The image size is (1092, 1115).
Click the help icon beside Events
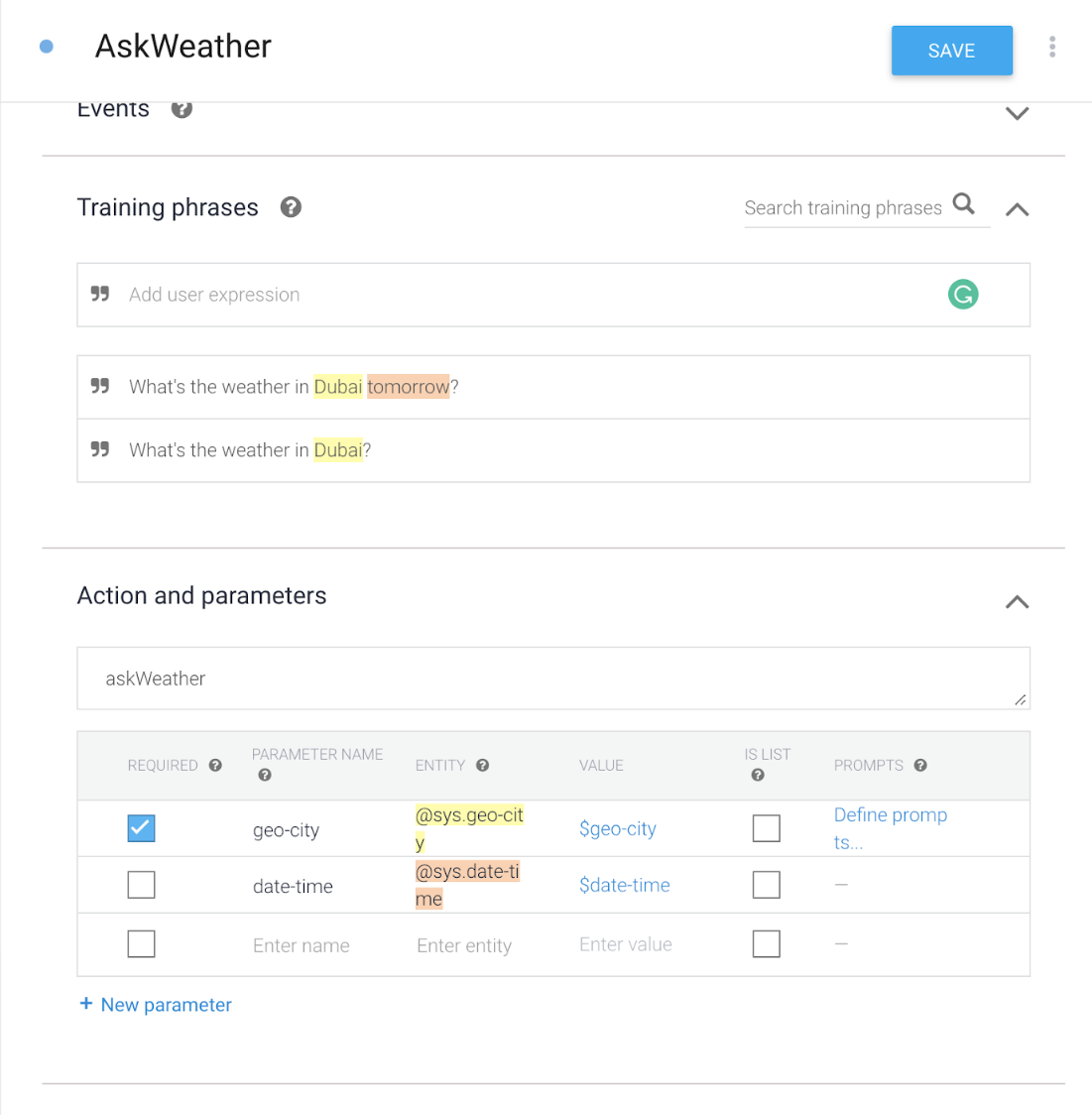(x=182, y=109)
